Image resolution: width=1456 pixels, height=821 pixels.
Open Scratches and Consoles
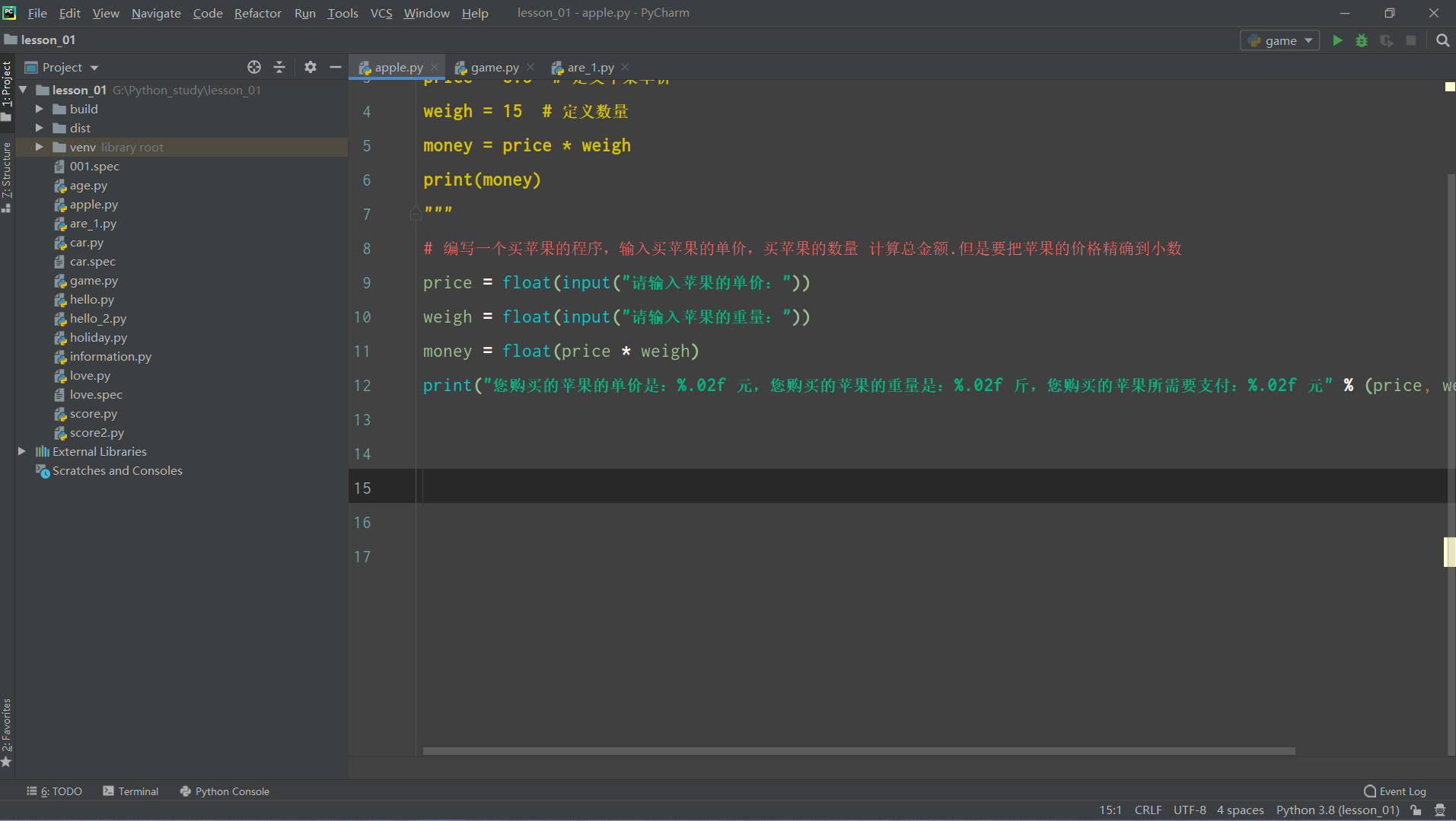pos(117,470)
